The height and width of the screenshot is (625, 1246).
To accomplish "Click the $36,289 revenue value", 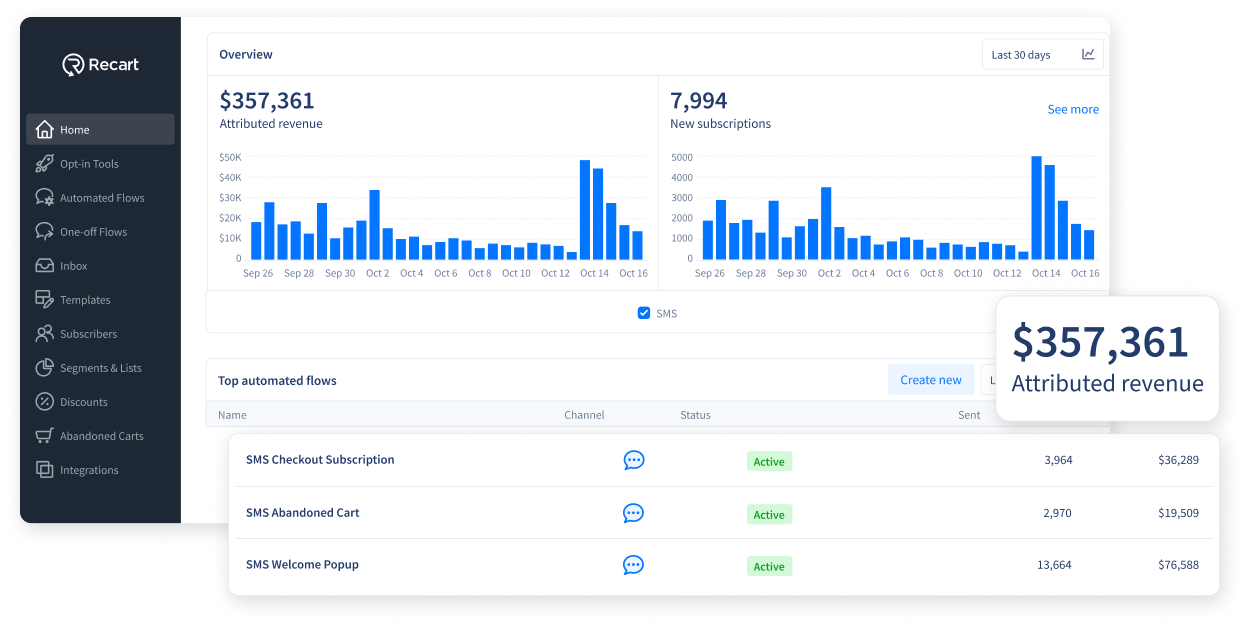I will pyautogui.click(x=1178, y=460).
